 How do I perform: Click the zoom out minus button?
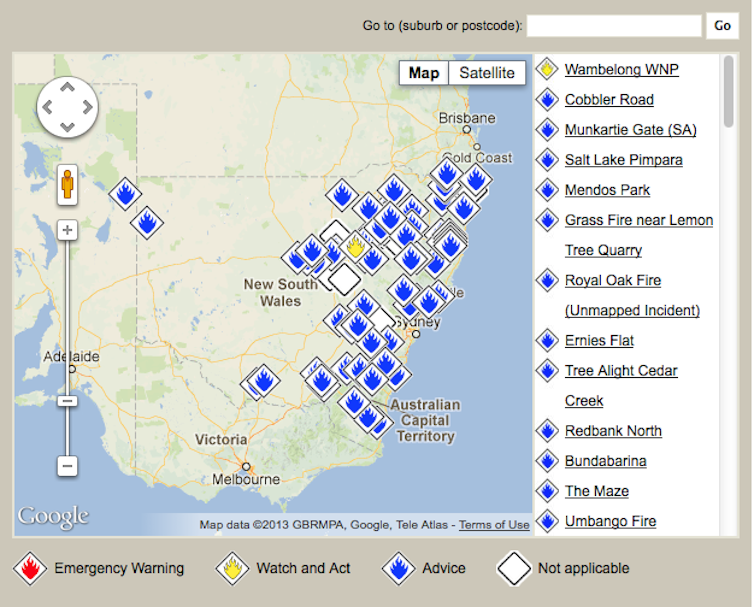67,466
